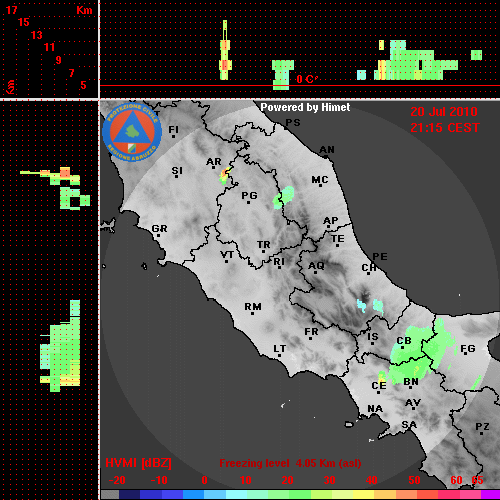
Task: Select the PS city label on the map
Action: coord(293,123)
